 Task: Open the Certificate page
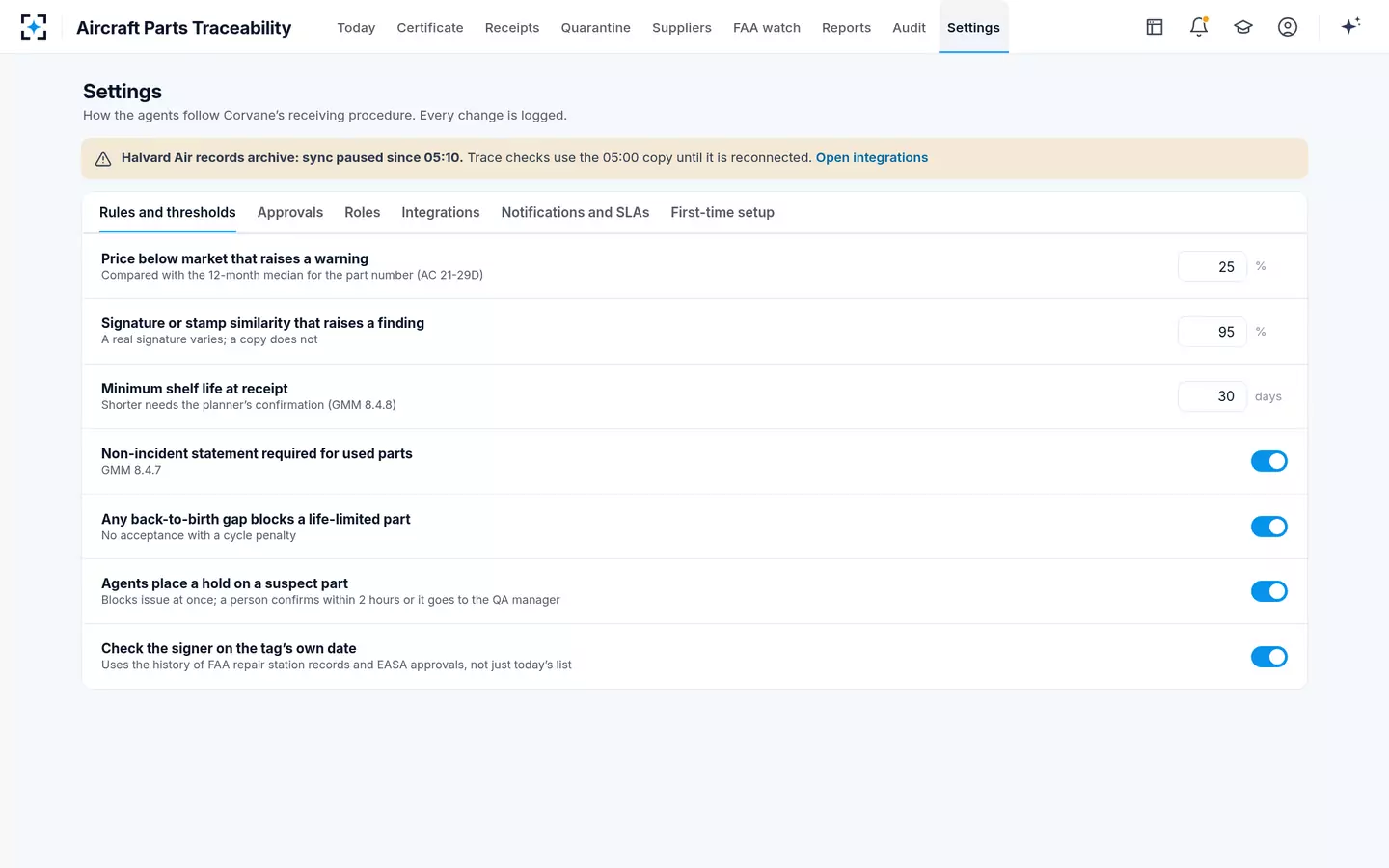click(430, 28)
